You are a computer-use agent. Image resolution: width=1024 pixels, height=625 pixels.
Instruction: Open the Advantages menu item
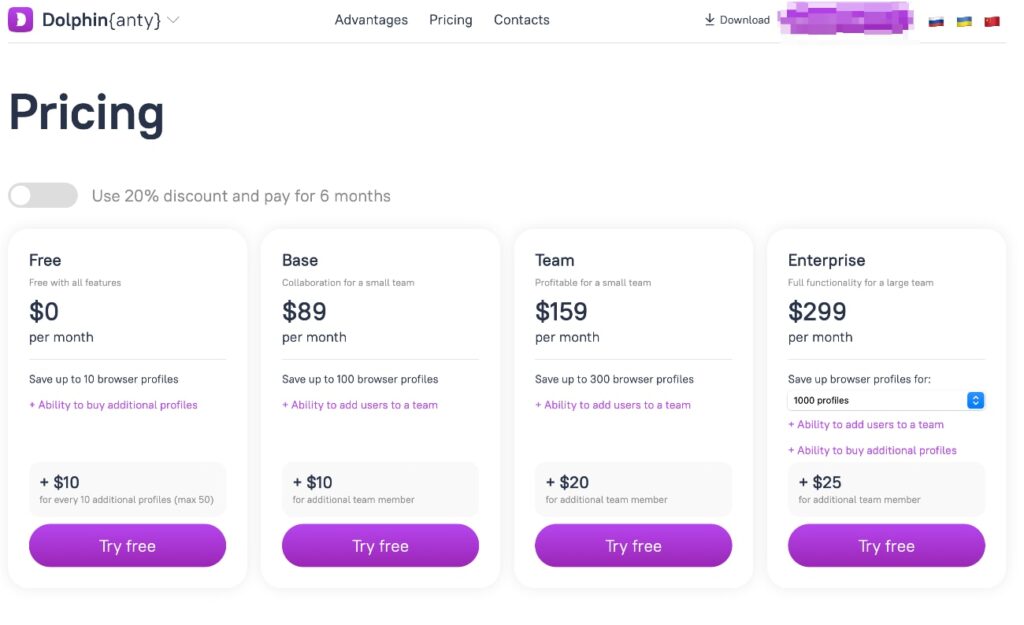coord(371,19)
